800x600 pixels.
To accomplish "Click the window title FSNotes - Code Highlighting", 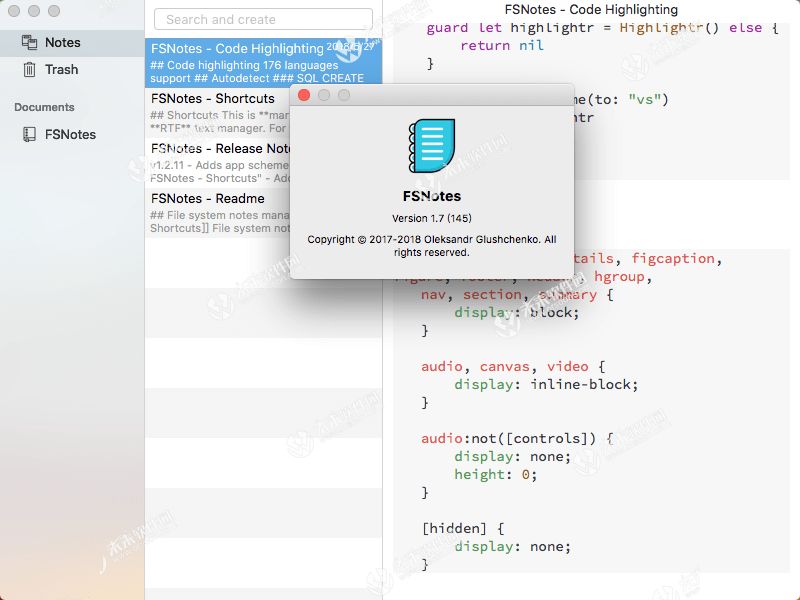I will 591,9.
